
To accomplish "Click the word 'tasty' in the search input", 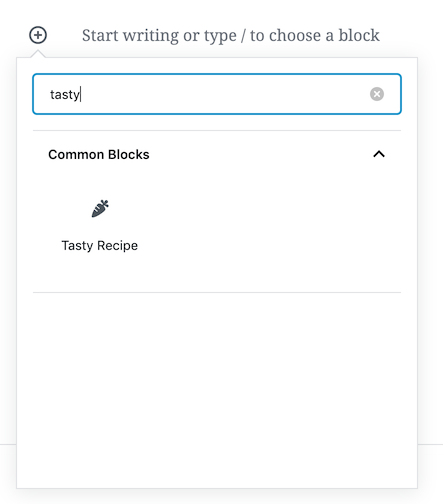I will (x=65, y=95).
